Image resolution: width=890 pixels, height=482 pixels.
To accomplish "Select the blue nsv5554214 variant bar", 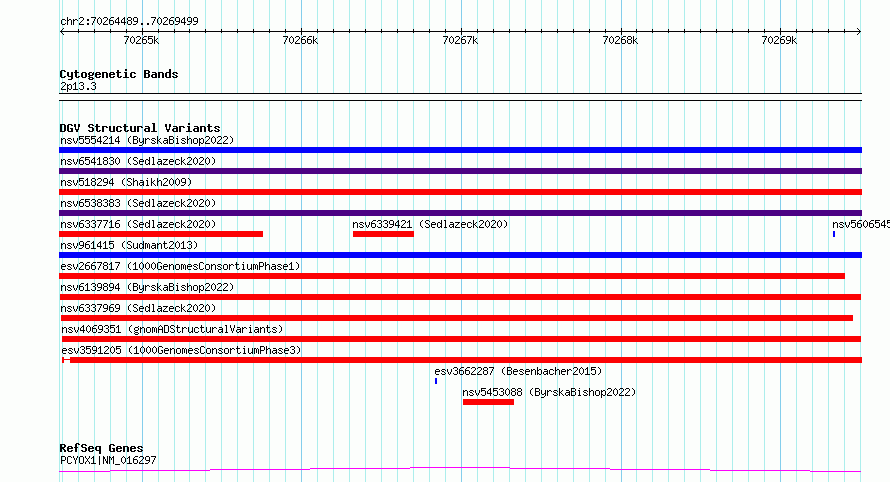I will click(x=460, y=150).
